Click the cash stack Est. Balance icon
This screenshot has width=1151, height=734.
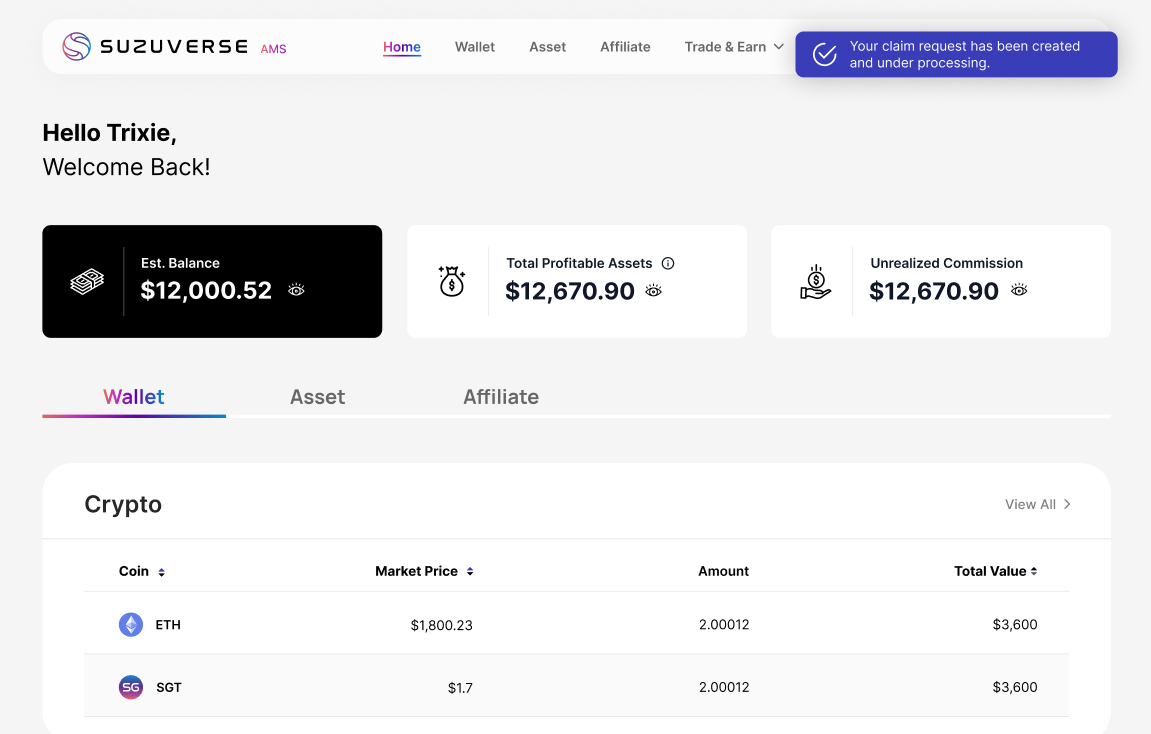87,282
